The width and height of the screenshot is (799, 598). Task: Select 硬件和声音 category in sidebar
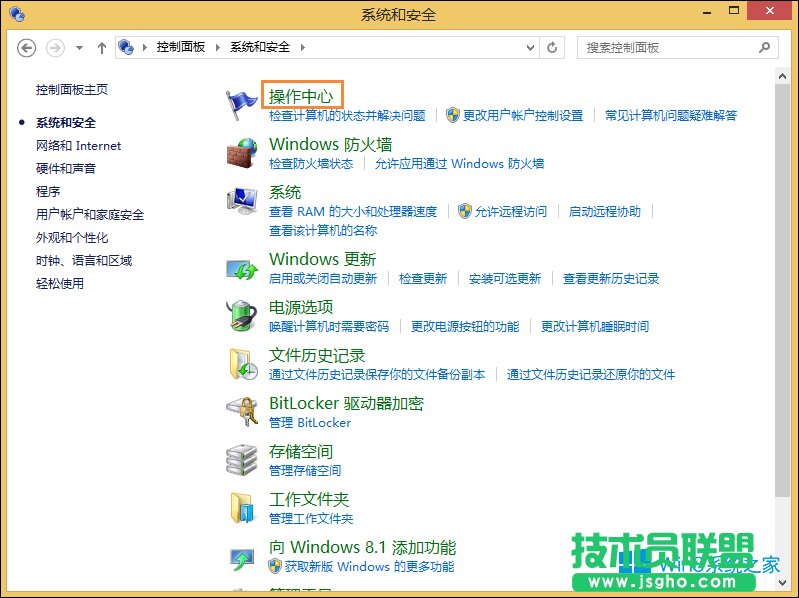[66, 169]
